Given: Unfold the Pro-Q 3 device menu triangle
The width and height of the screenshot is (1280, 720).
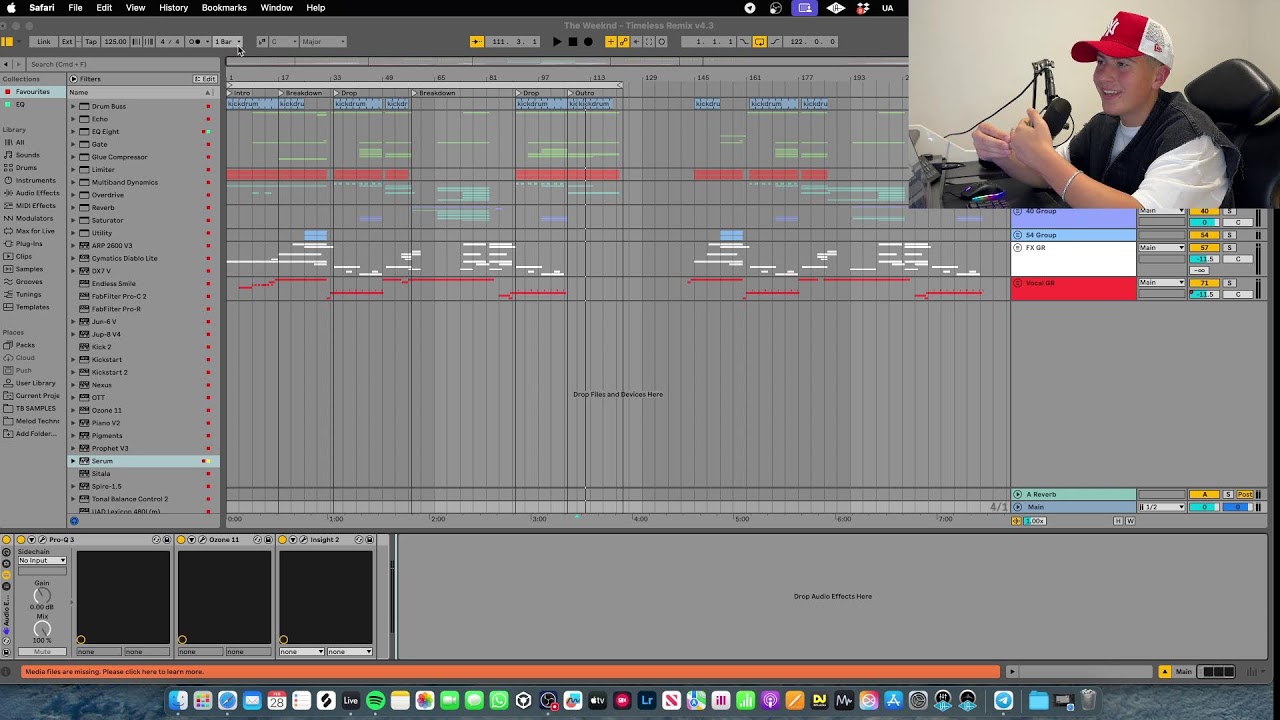Looking at the screenshot, I should point(32,540).
